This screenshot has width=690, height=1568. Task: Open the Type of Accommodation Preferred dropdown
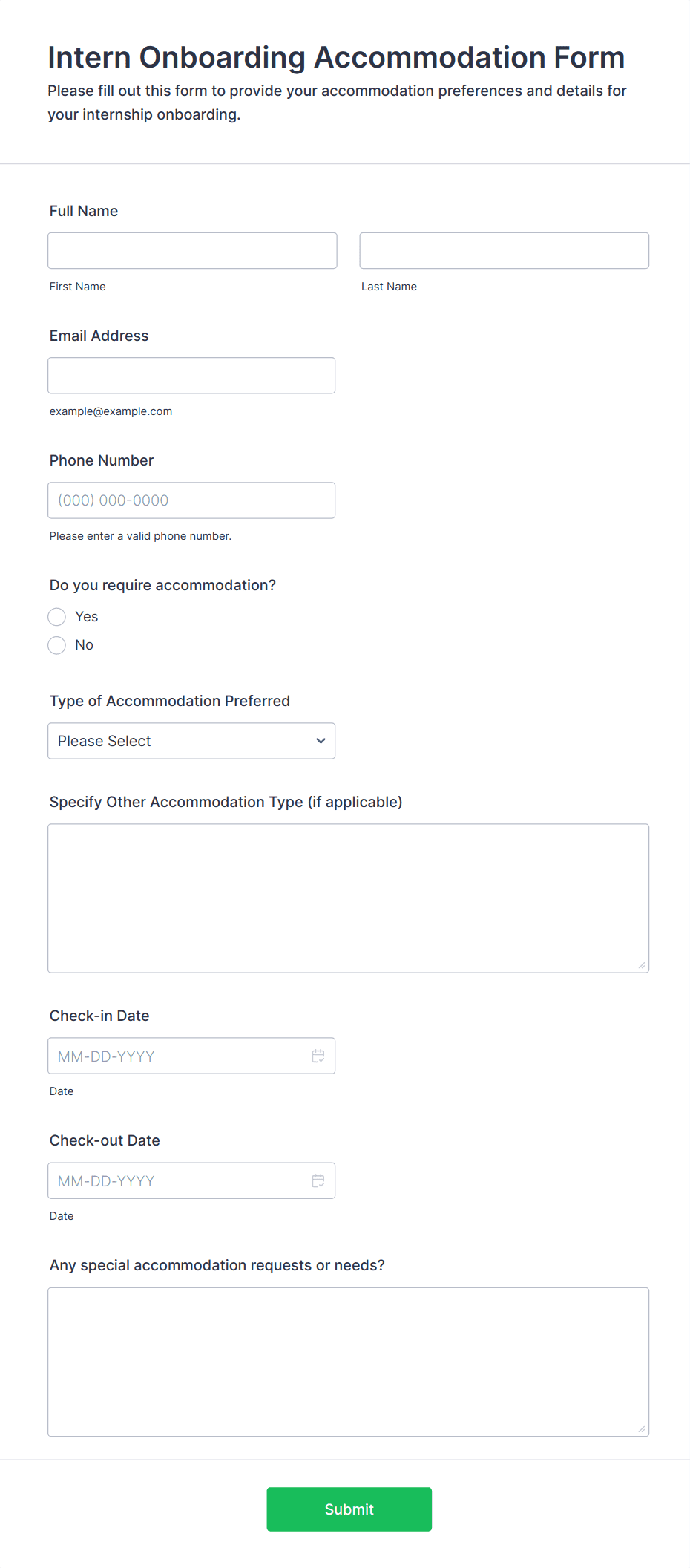click(191, 740)
